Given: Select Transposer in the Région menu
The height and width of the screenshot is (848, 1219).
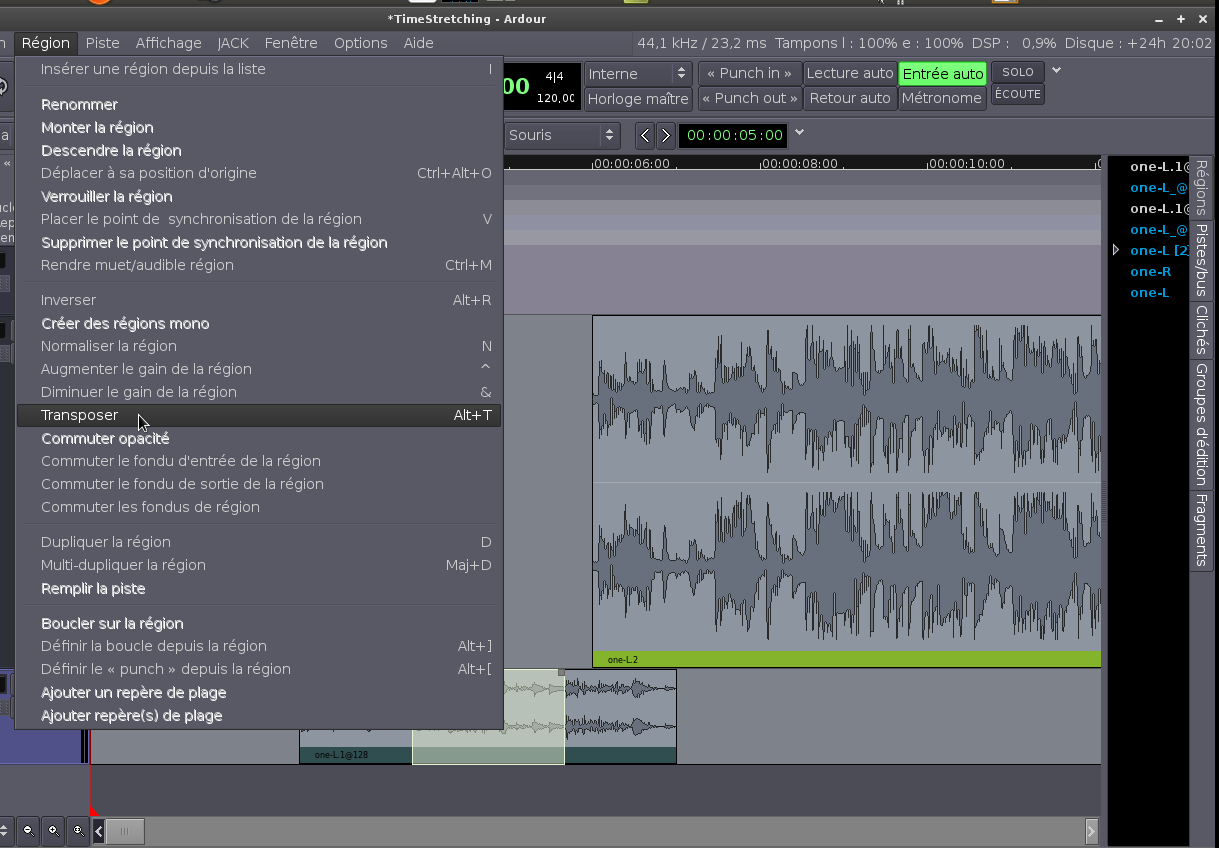Looking at the screenshot, I should (x=80, y=415).
